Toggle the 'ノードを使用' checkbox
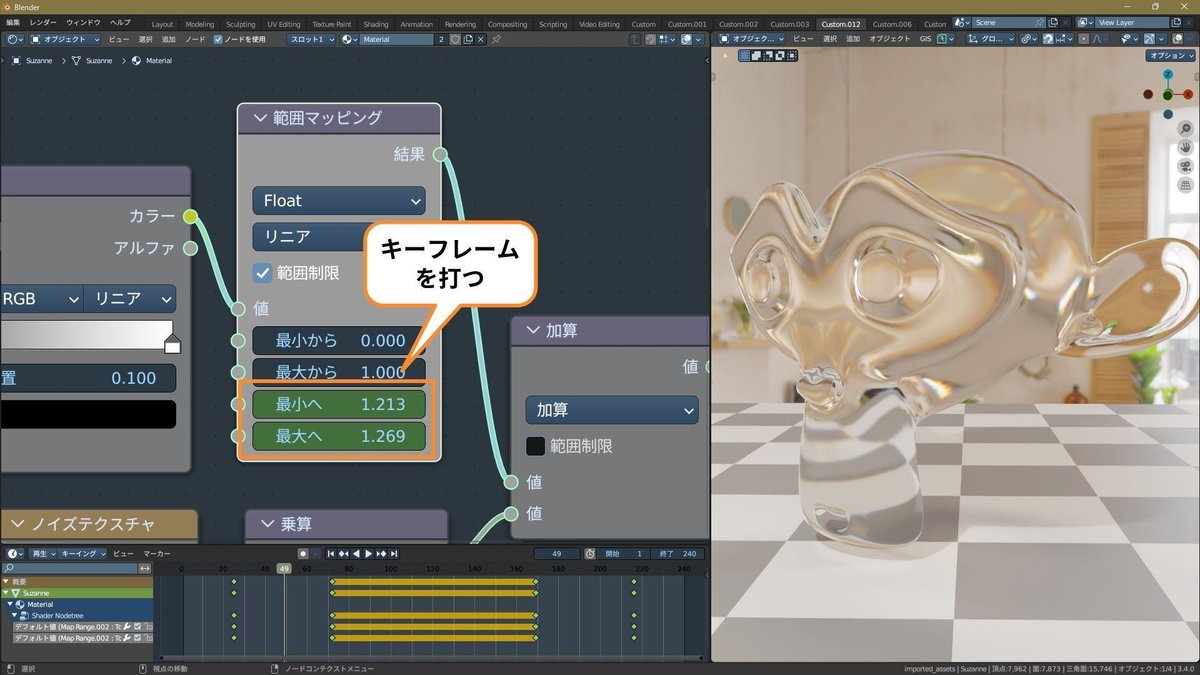Screen dimensions: 1200x675 [218, 39]
